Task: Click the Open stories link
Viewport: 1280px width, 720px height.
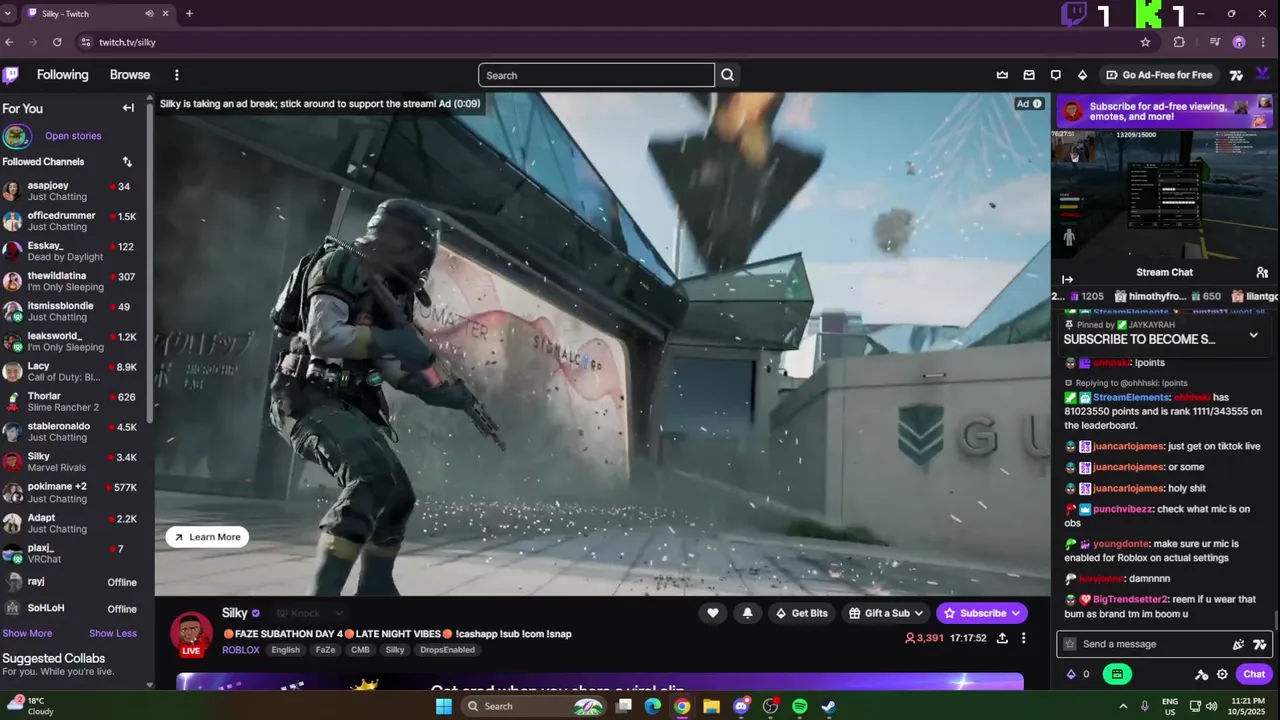Action: [73, 136]
